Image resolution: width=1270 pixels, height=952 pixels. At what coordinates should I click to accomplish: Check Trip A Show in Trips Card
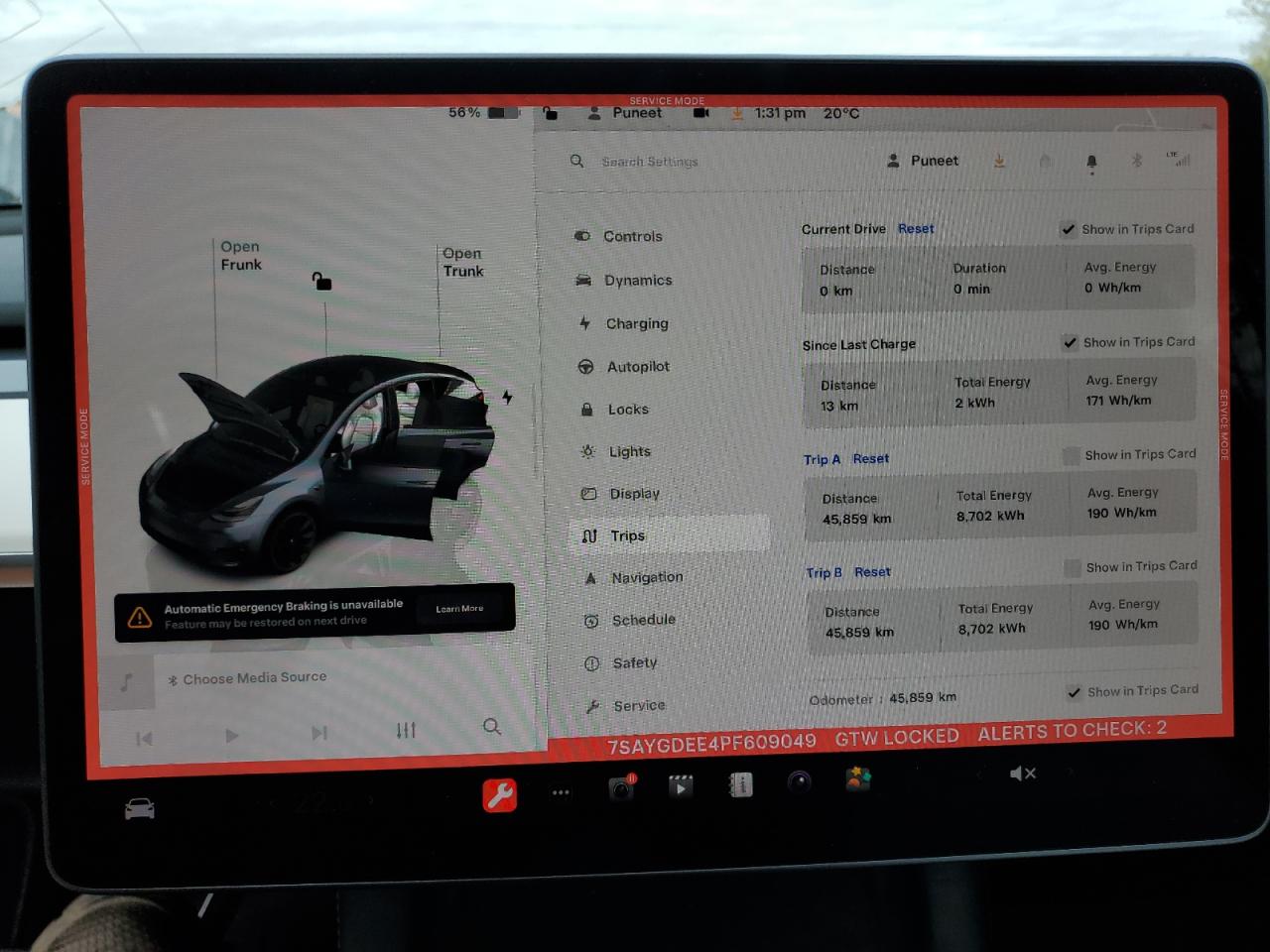(1071, 455)
